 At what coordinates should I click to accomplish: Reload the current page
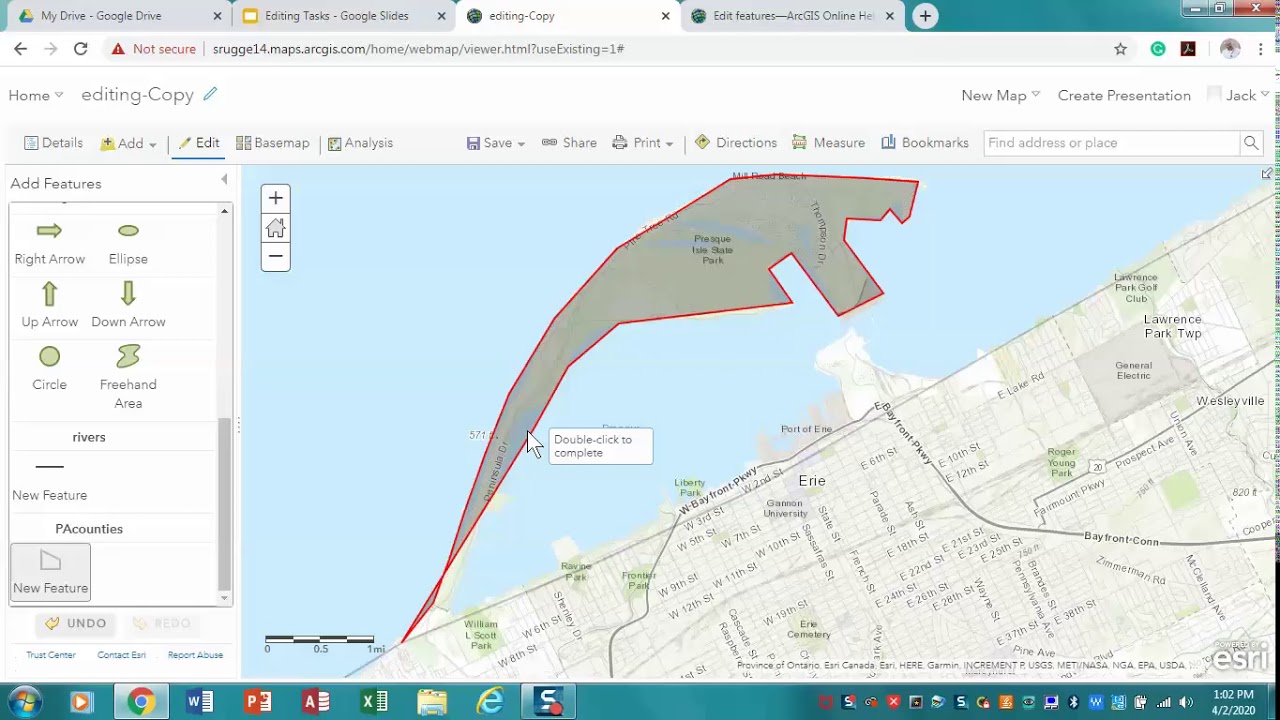[x=80, y=48]
